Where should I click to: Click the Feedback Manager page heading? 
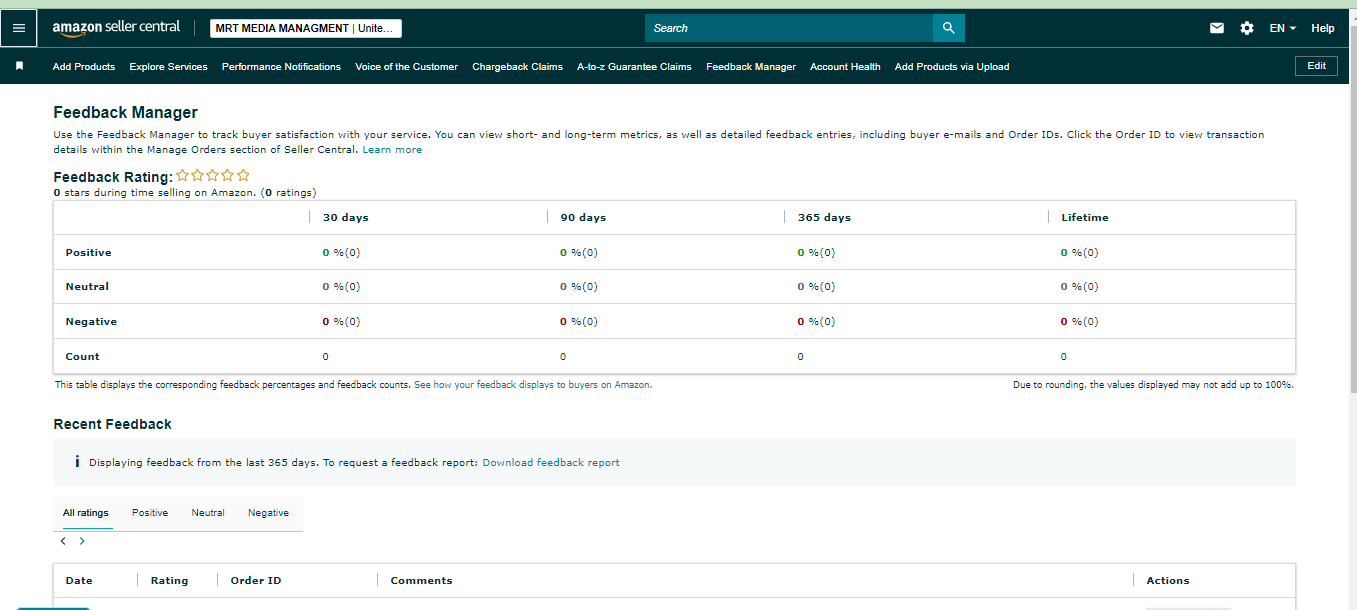pyautogui.click(x=125, y=113)
